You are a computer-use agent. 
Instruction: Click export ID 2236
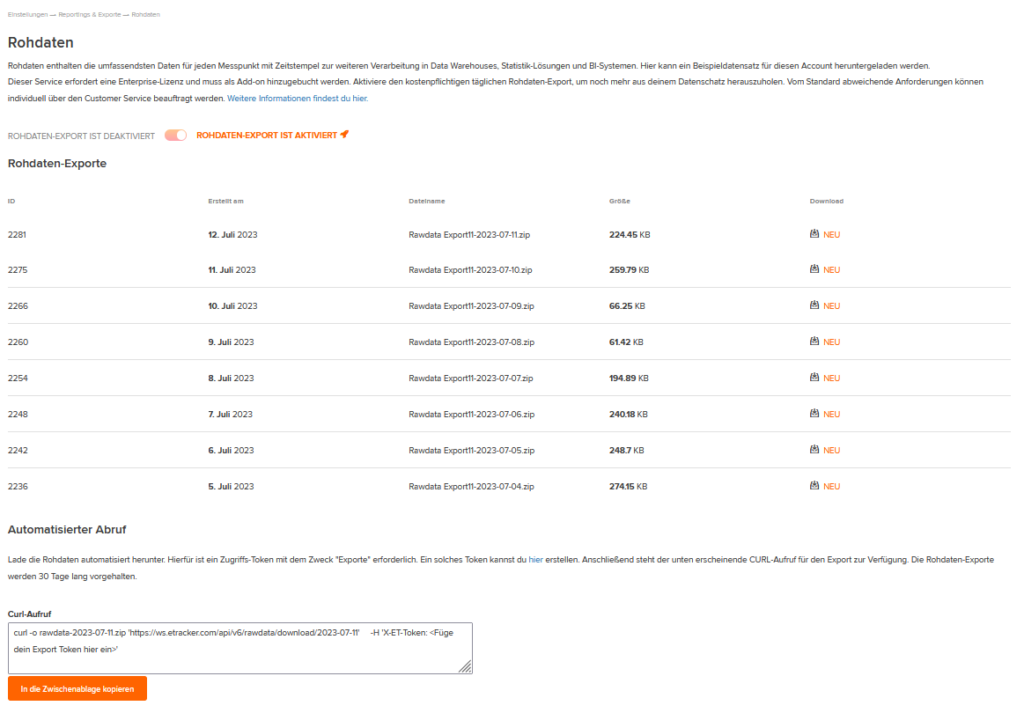coord(18,486)
